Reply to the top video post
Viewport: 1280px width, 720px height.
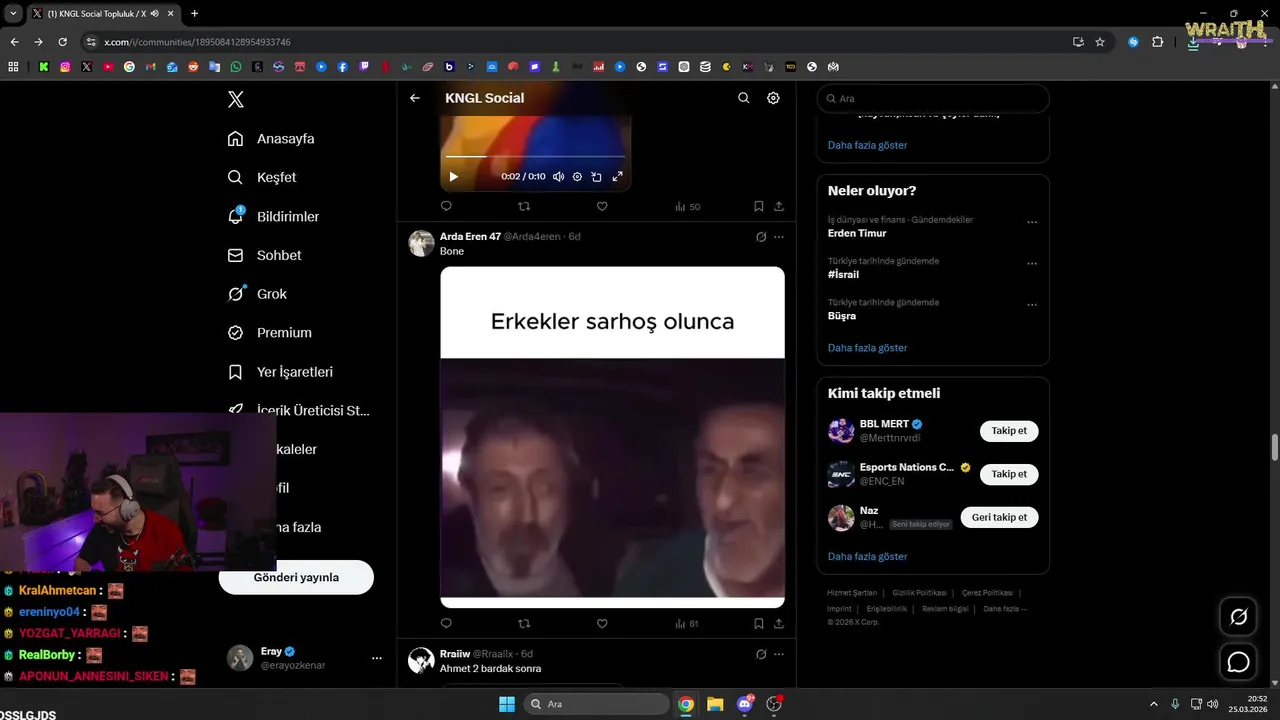(x=446, y=206)
